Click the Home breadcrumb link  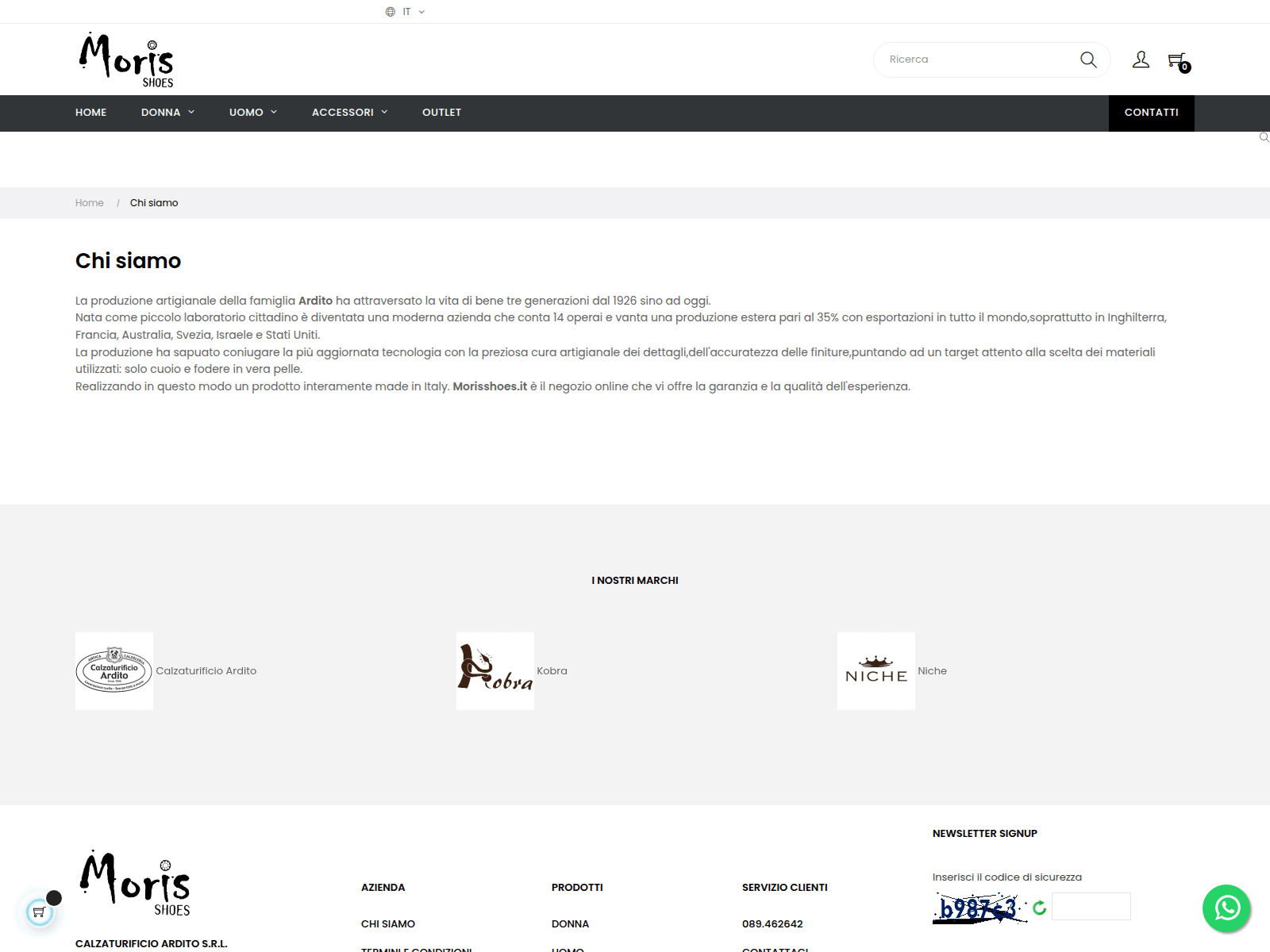90,203
